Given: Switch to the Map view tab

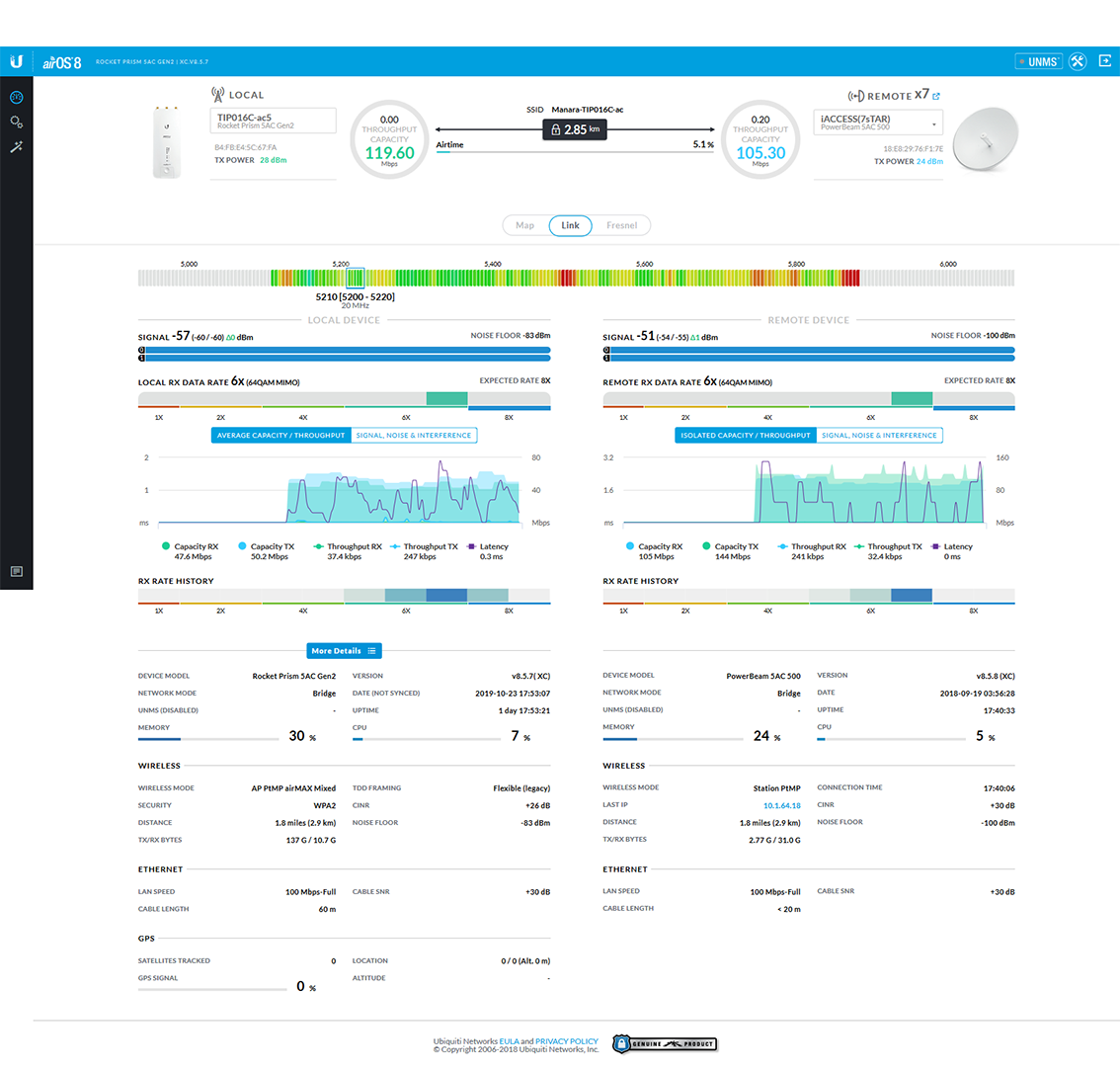Looking at the screenshot, I should point(525,225).
